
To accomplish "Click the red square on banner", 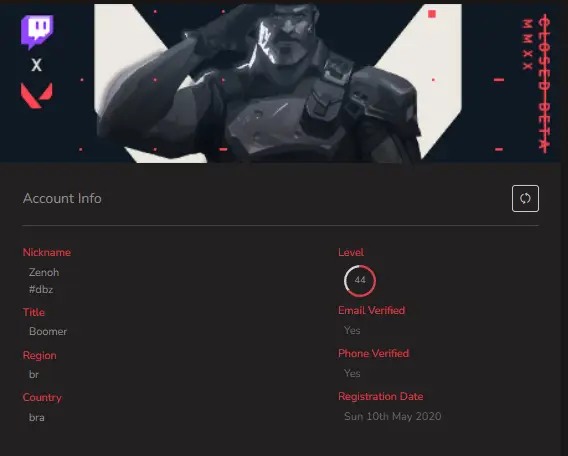I will pyautogui.click(x=432, y=14).
